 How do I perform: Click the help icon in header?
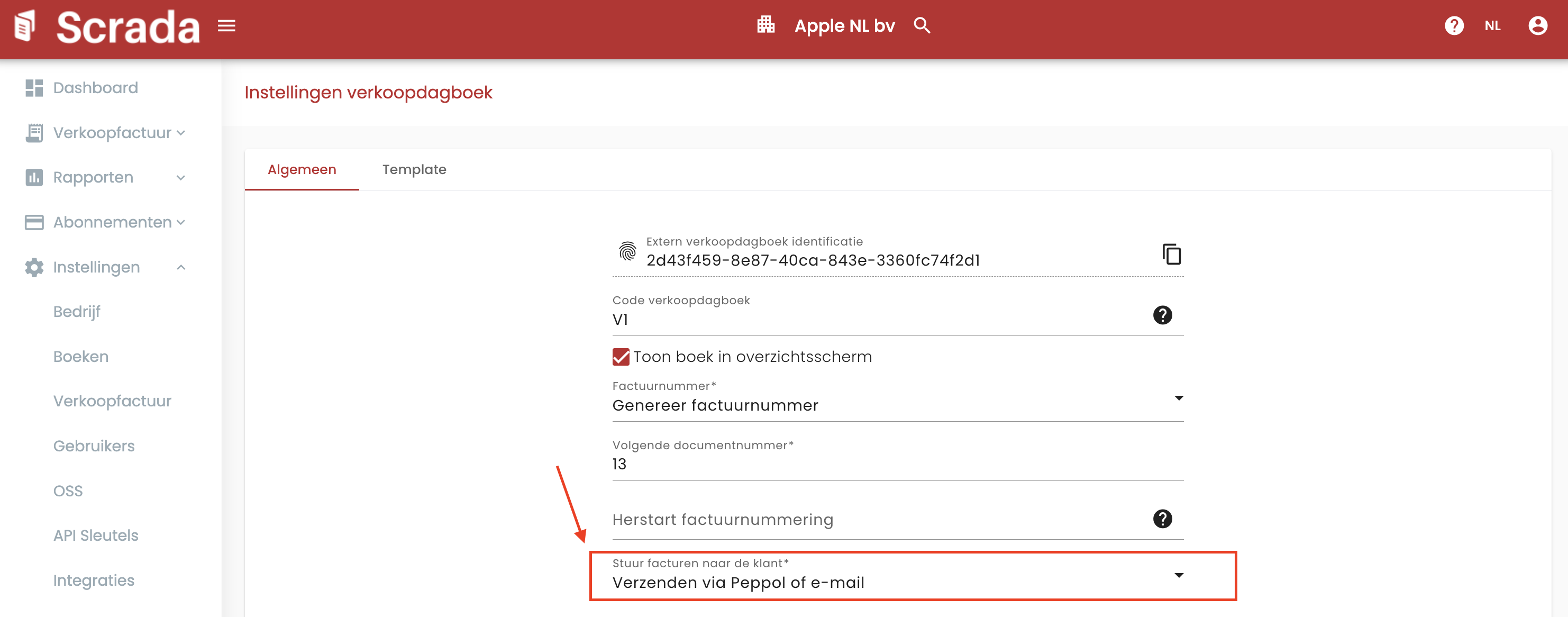pos(1454,25)
